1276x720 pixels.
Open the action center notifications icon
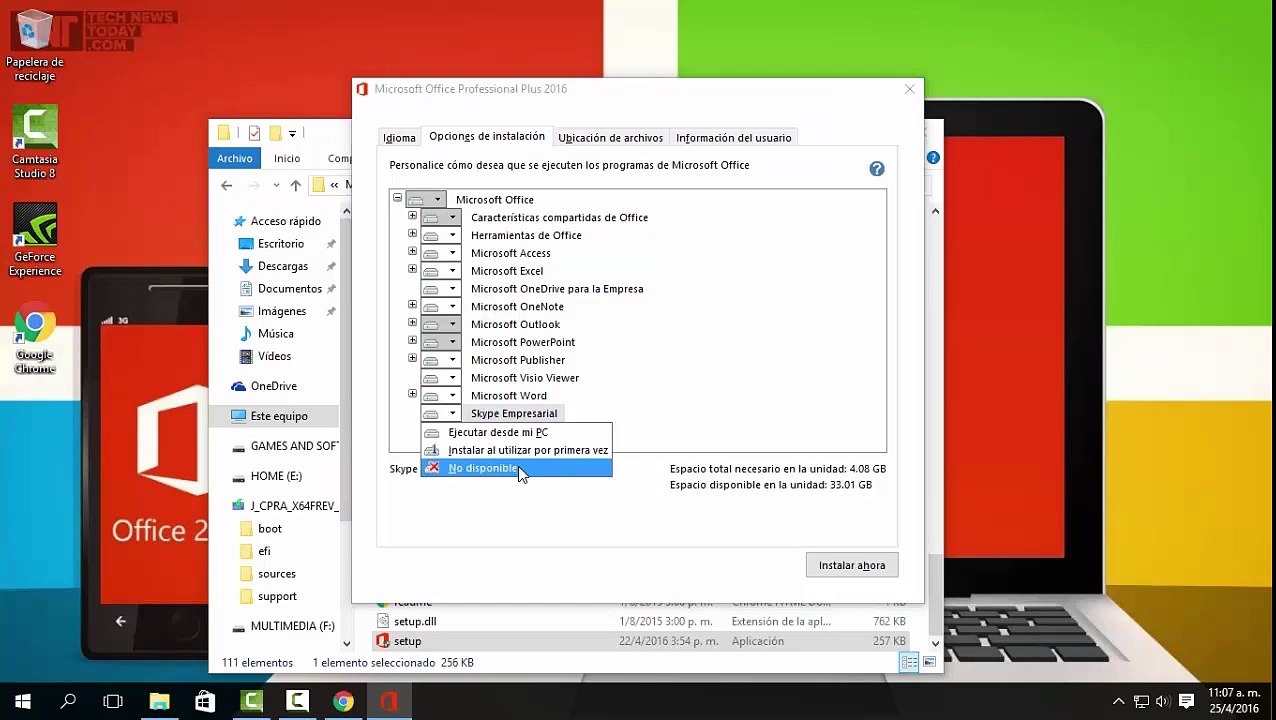[1186, 701]
